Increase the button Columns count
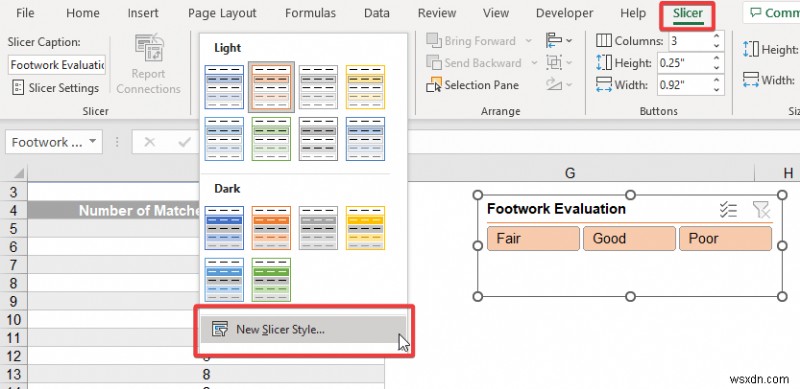This screenshot has width=800, height=389. click(x=716, y=36)
